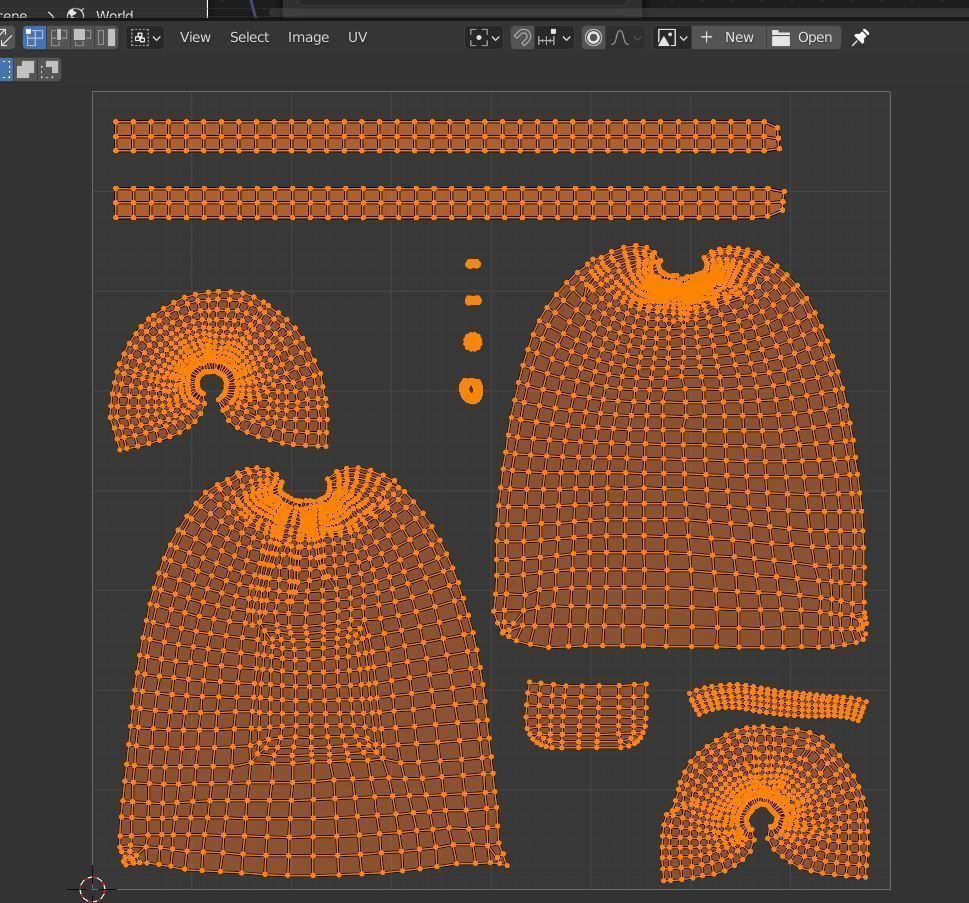Switch to face selection mode

82,38
